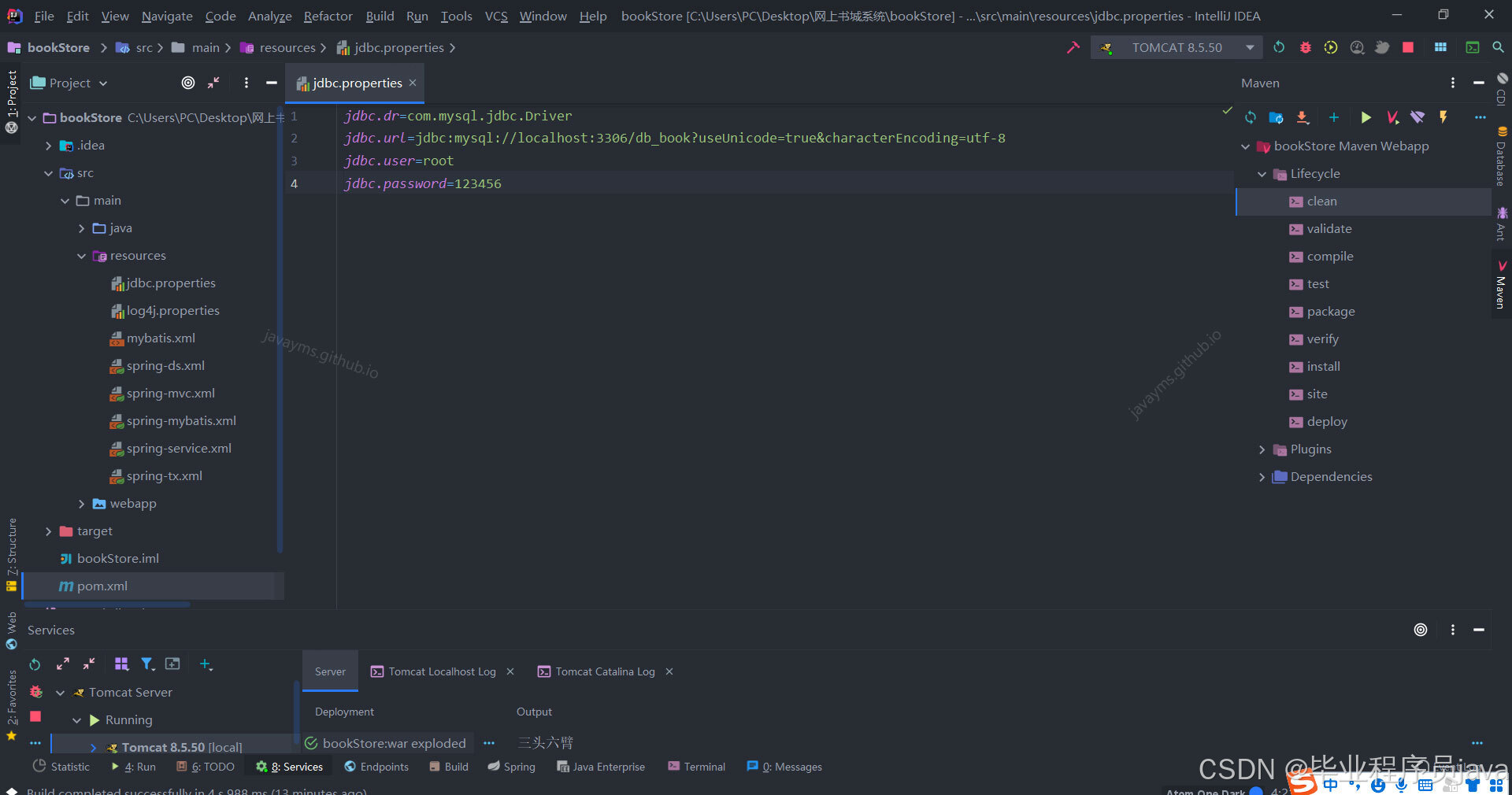This screenshot has height=795, width=1512.
Task: Click the Group By icon in Services
Action: coord(121,664)
